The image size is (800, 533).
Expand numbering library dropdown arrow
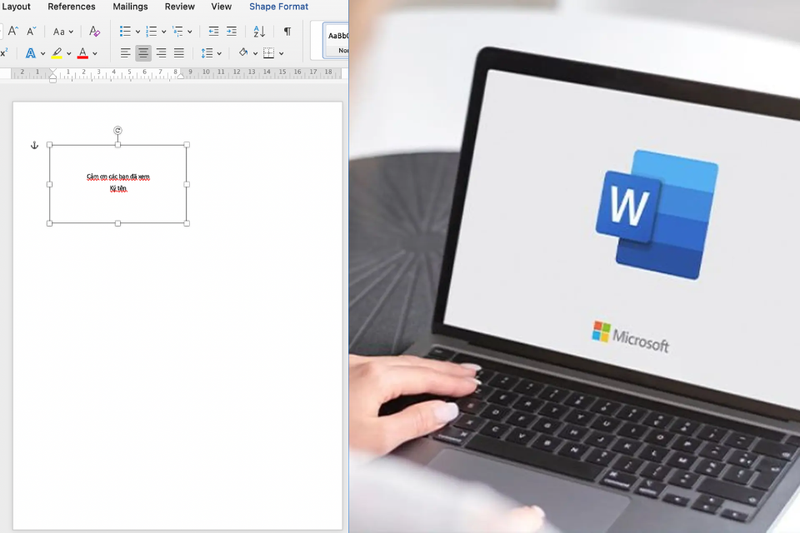(164, 32)
